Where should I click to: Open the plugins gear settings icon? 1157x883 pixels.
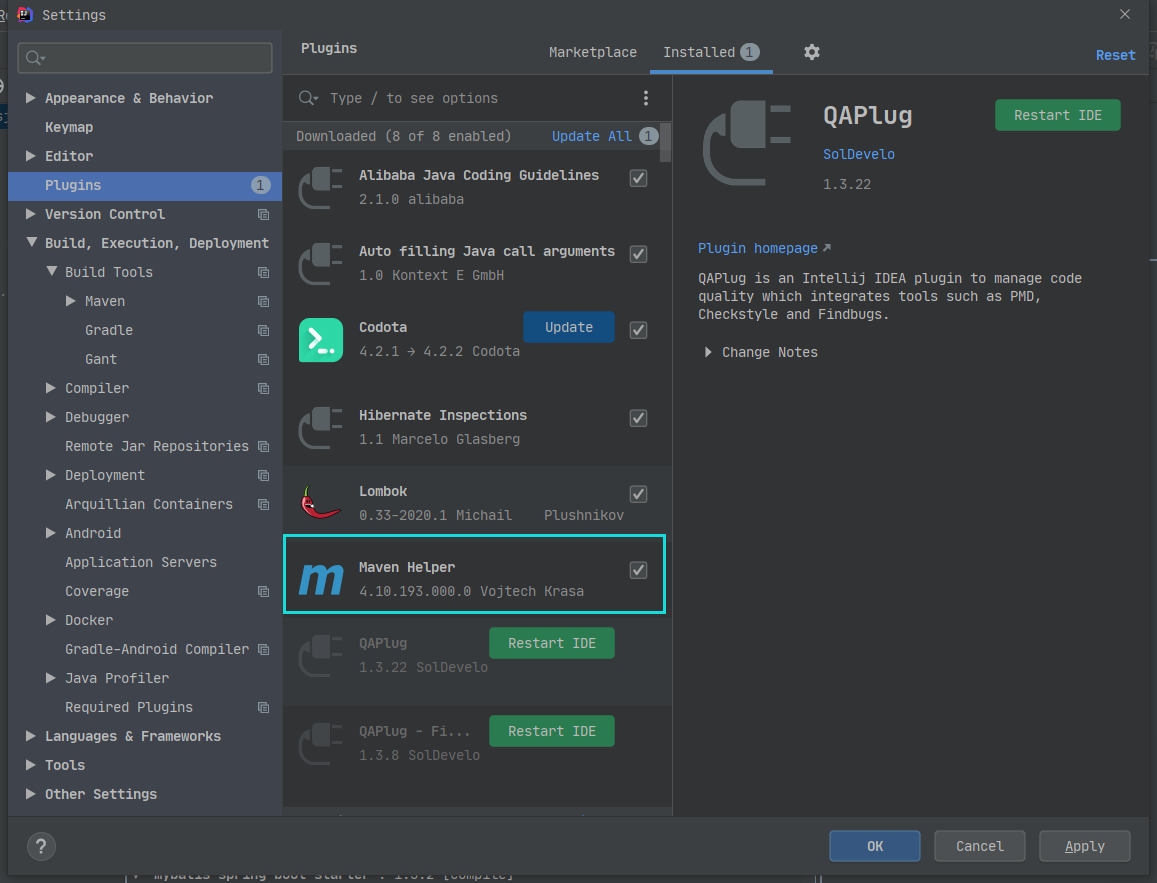812,52
